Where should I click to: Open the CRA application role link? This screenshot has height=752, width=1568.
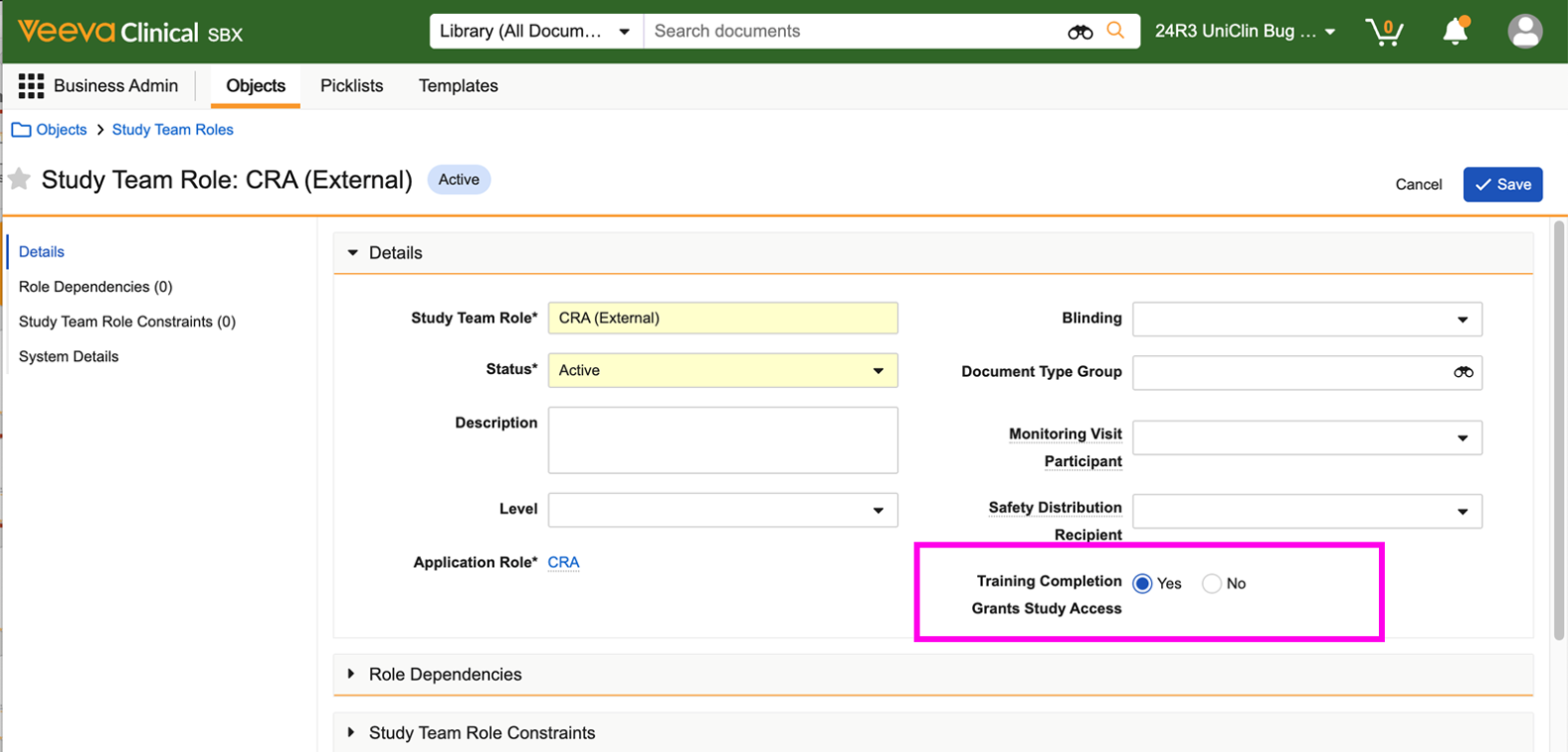pyautogui.click(x=563, y=562)
